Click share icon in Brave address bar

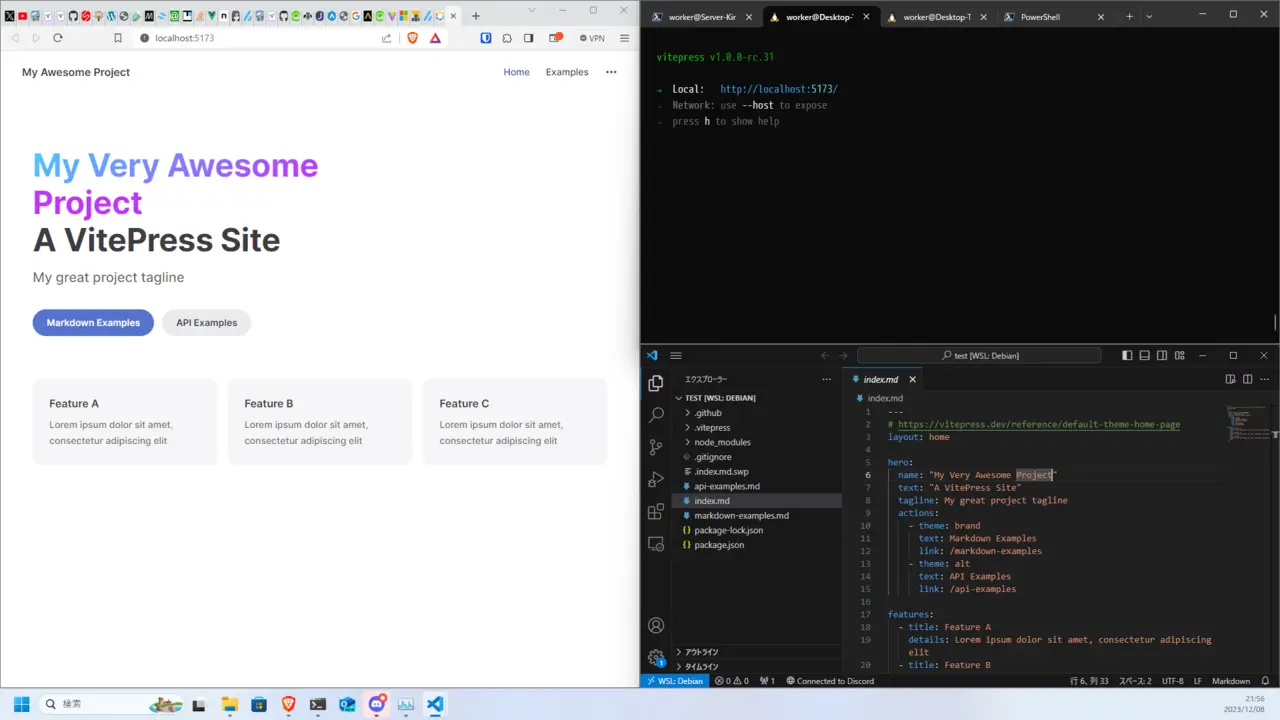387,38
